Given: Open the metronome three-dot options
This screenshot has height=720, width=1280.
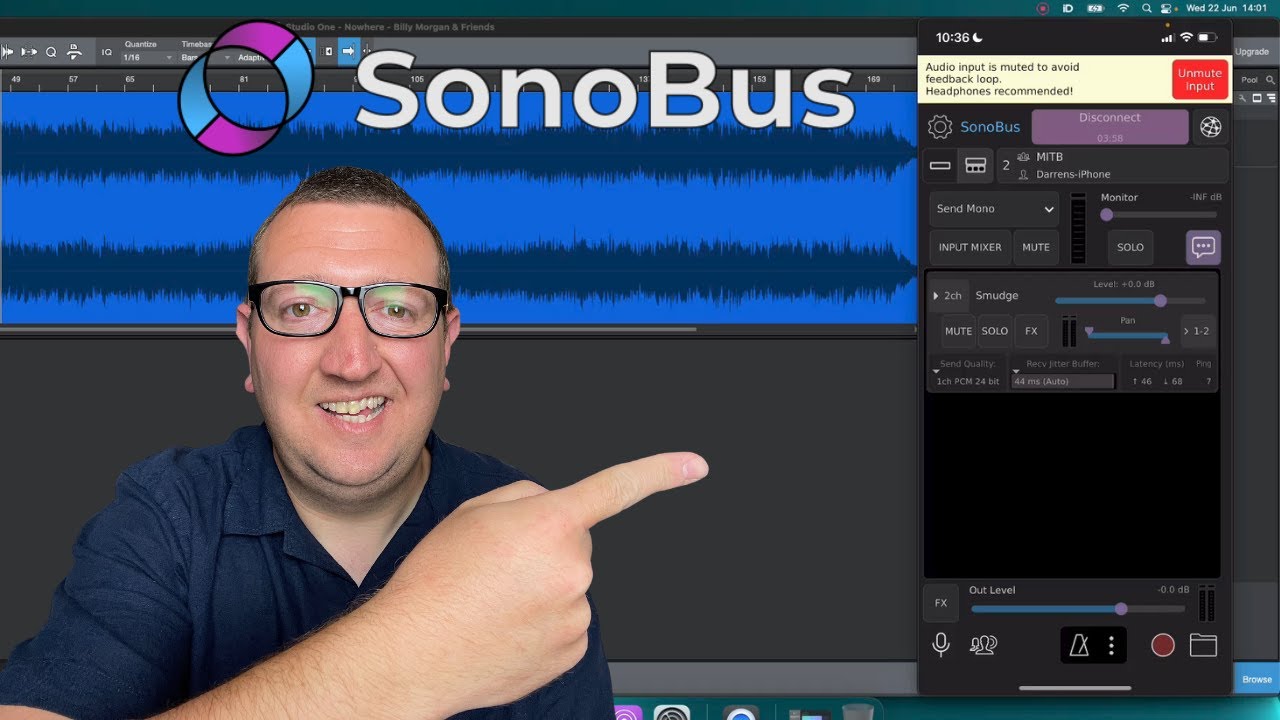Looking at the screenshot, I should [x=1111, y=646].
